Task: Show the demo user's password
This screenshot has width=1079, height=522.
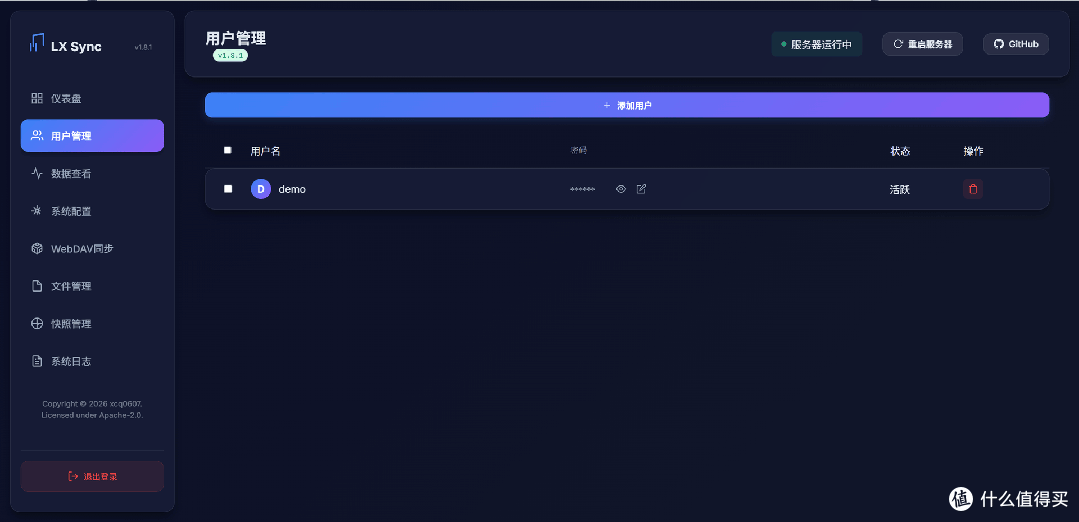Action: point(620,189)
